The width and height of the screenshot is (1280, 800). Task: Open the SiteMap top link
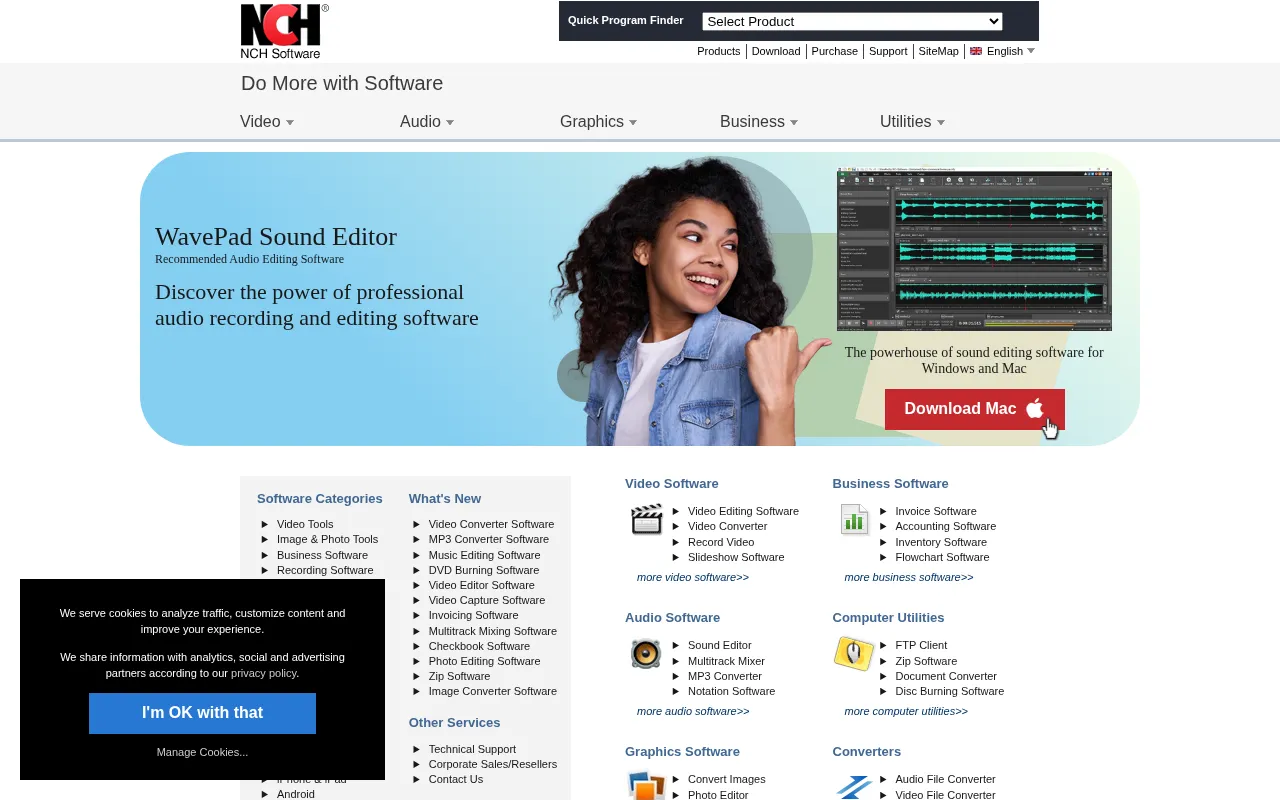coord(938,51)
